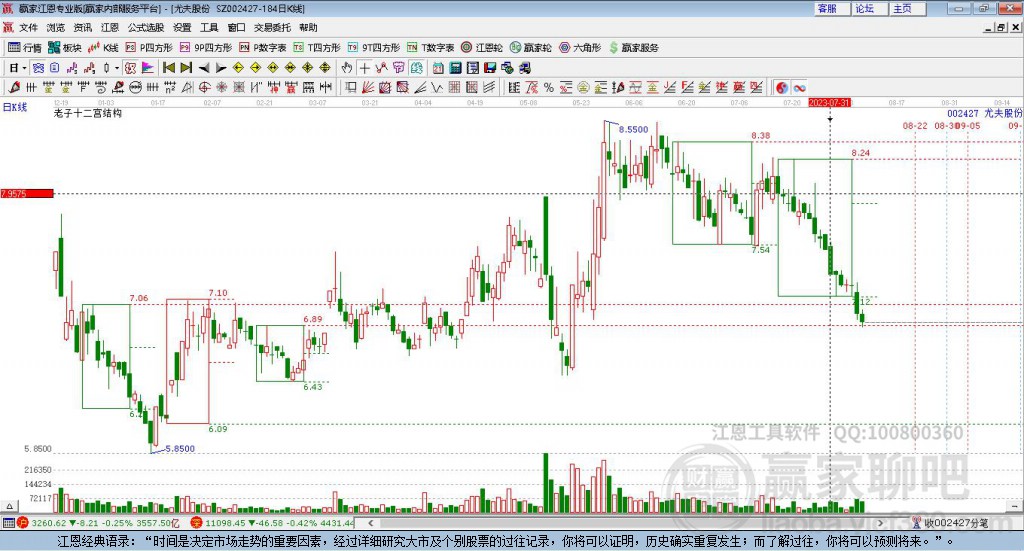
Task: Open the 交易委托 menu
Action: (x=272, y=27)
